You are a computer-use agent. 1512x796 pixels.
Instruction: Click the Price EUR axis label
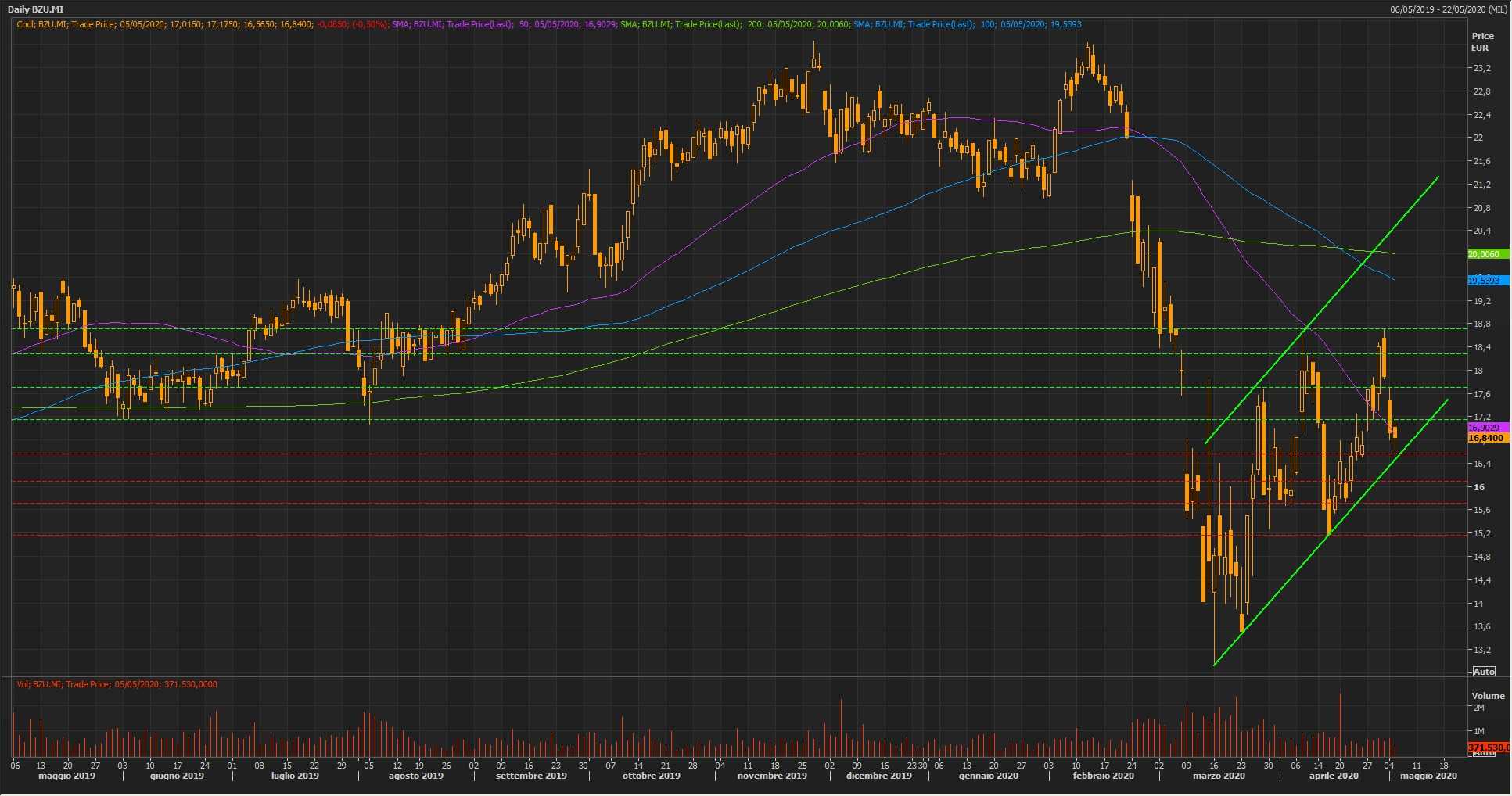[x=1481, y=41]
